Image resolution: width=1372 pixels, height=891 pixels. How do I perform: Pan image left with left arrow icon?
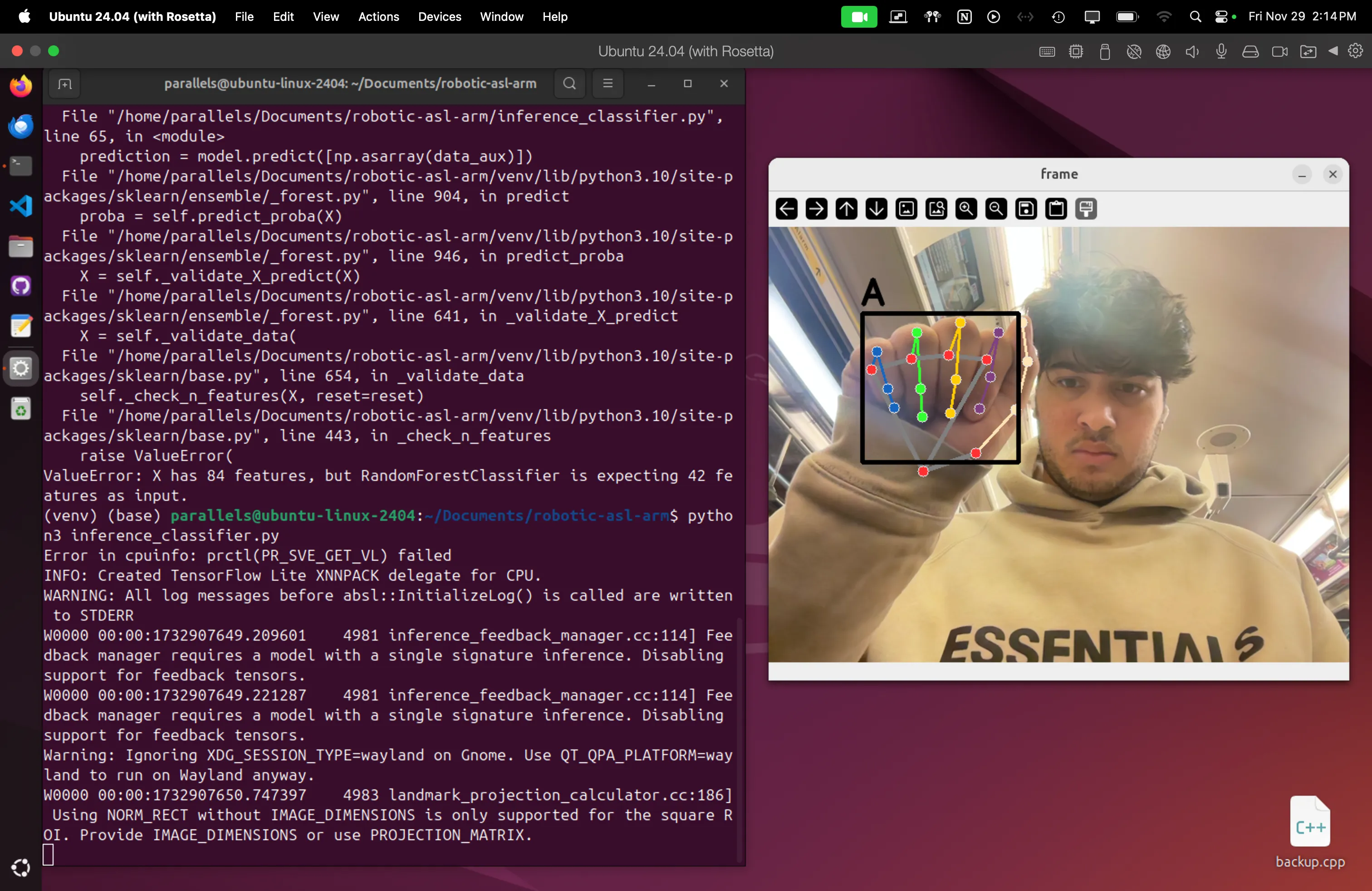(787, 209)
